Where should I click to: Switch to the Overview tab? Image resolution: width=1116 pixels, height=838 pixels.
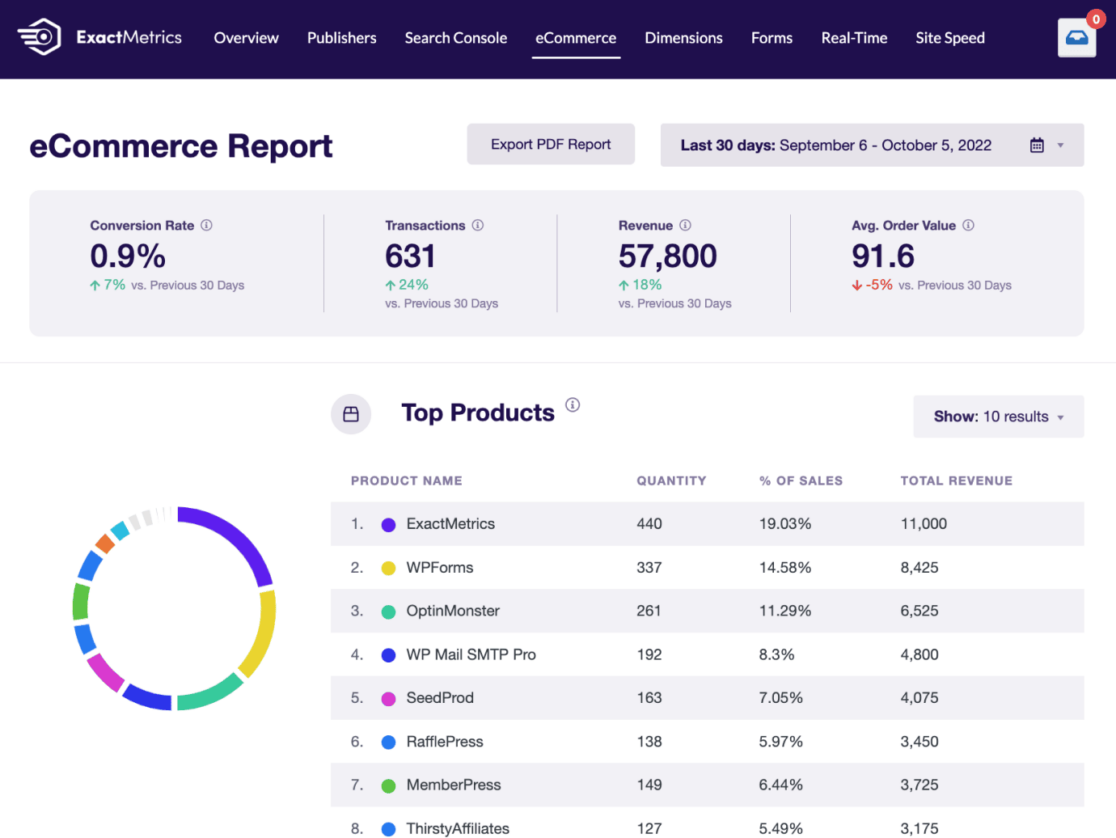(246, 38)
